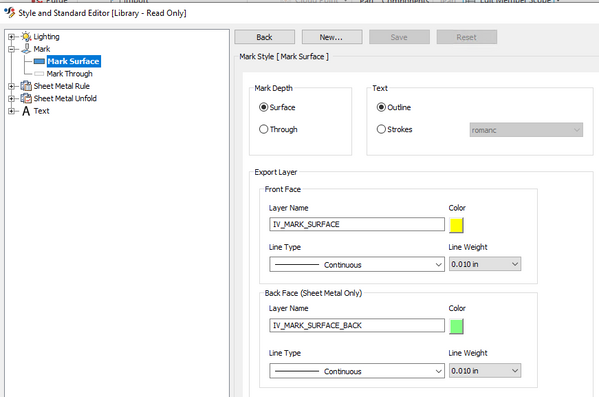599x397 pixels.
Task: Click the Lighting style icon in tree
Action: pyautogui.click(x=26, y=37)
